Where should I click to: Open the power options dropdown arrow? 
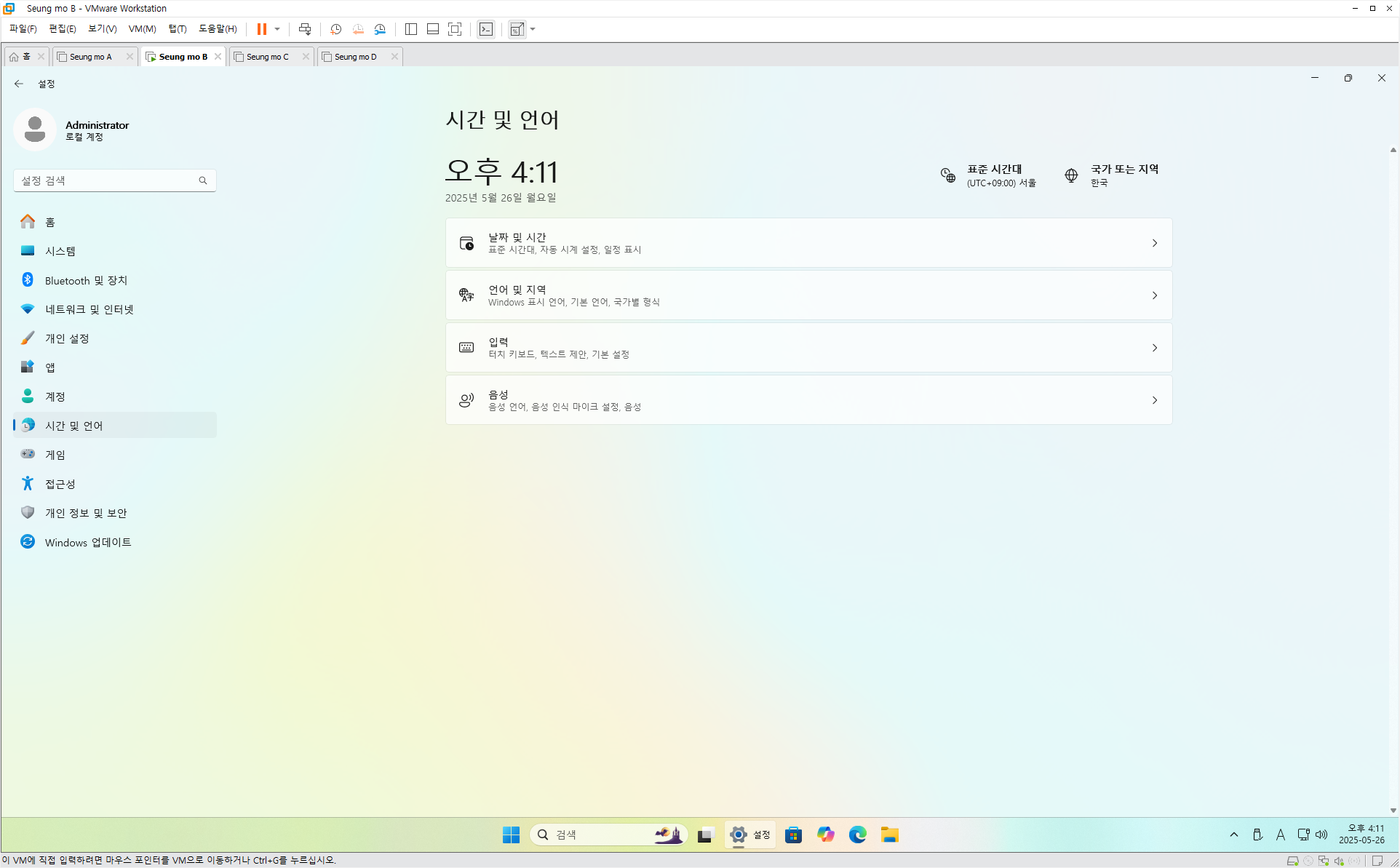pos(277,29)
